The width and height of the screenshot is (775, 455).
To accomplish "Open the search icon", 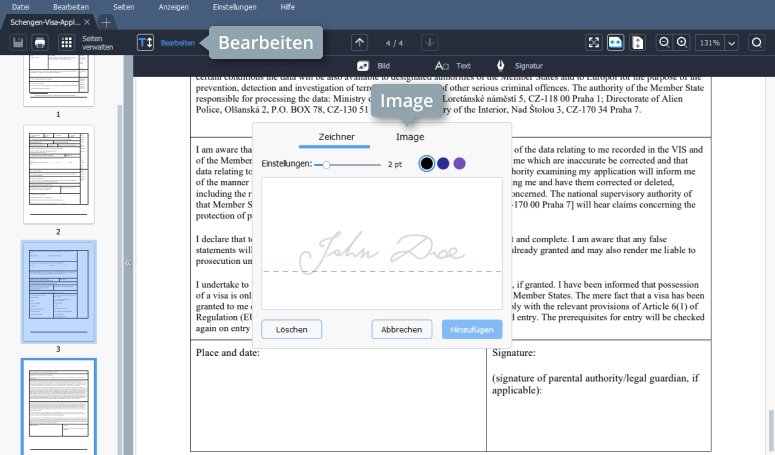I will point(756,42).
